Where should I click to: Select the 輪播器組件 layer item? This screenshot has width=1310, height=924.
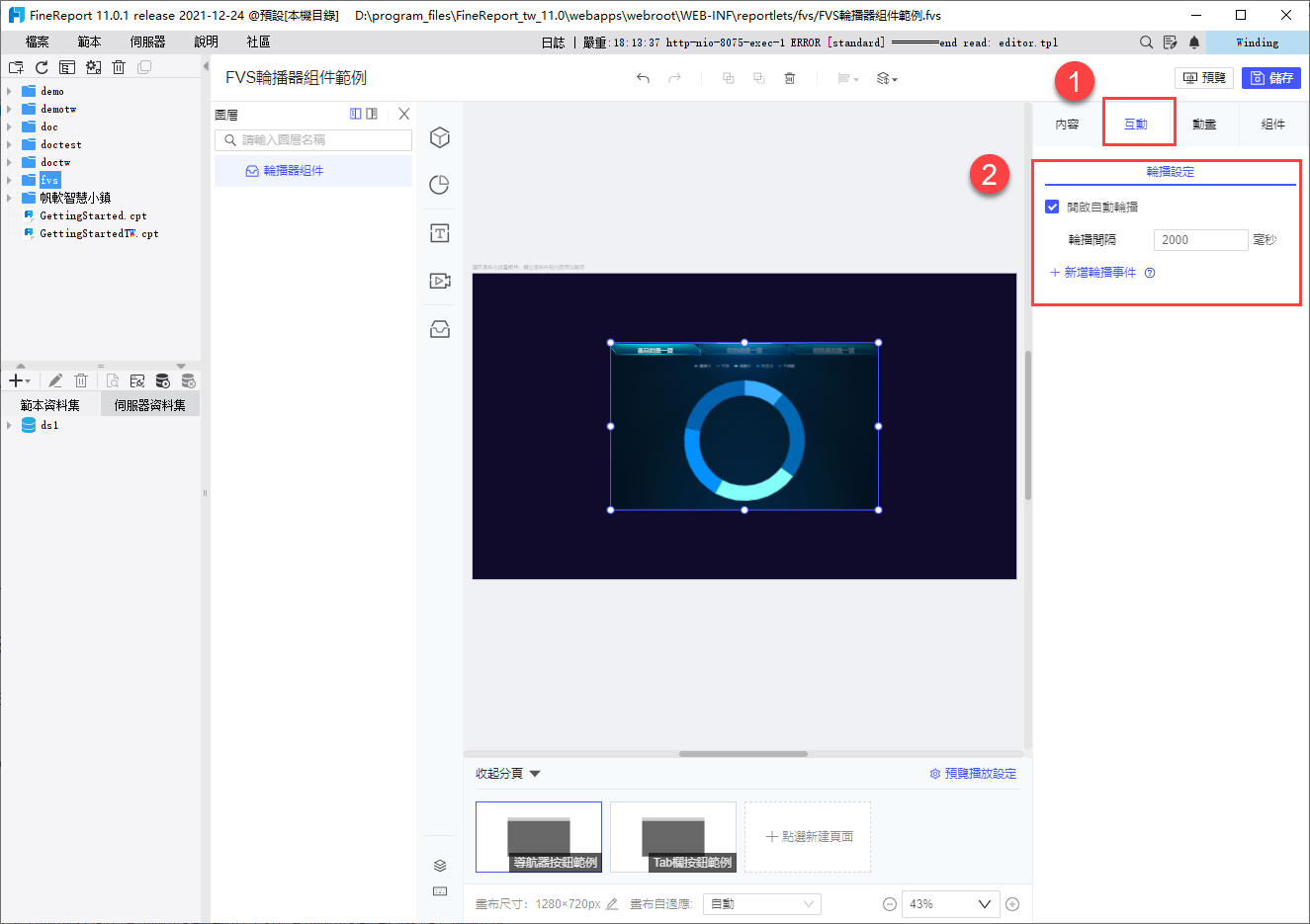pyautogui.click(x=313, y=171)
